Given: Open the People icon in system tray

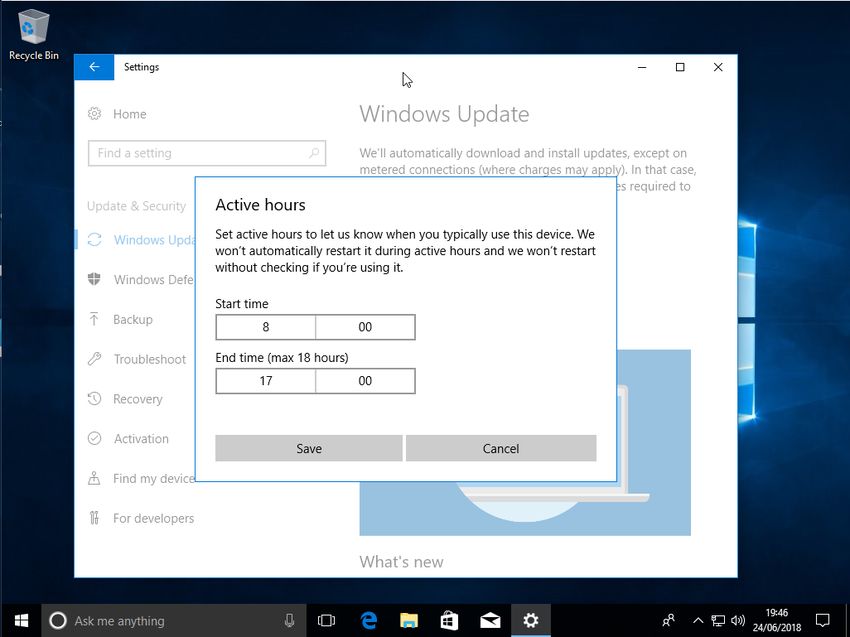Looking at the screenshot, I should [669, 620].
